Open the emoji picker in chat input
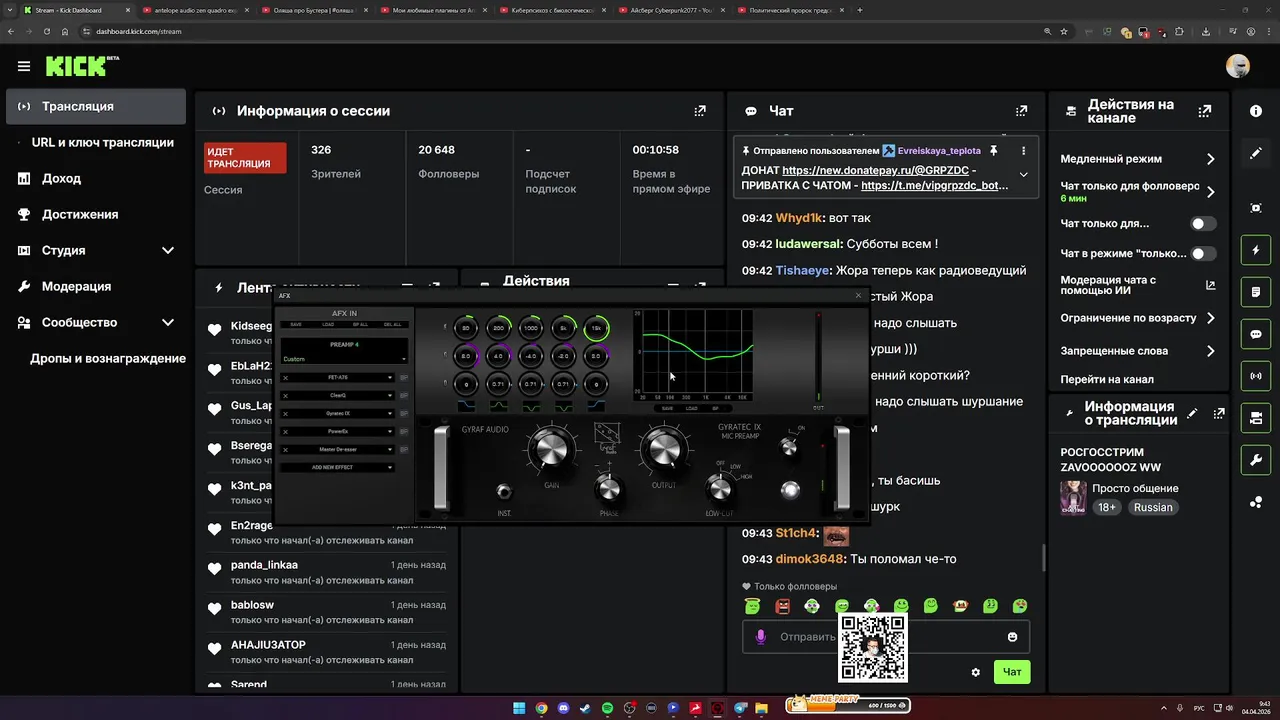This screenshot has height=720, width=1280. coord(1012,637)
